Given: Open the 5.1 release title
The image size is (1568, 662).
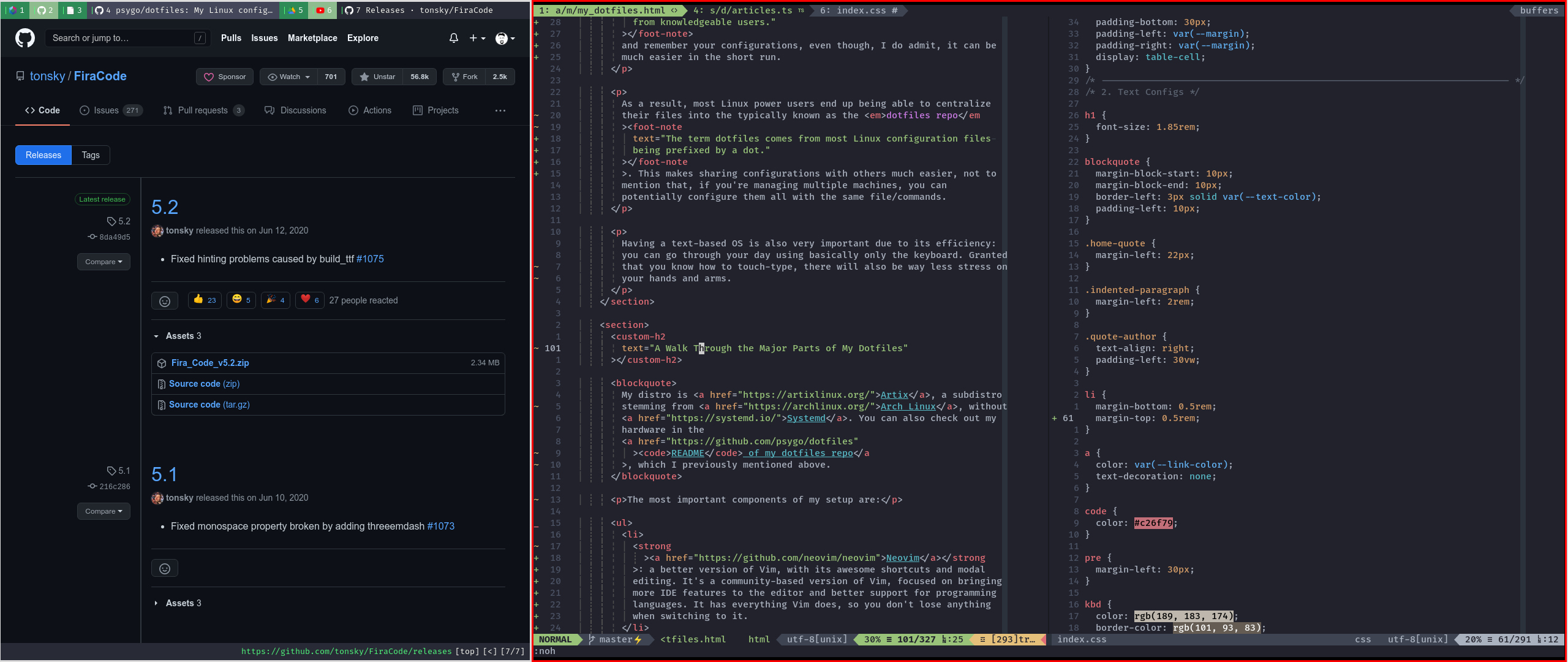Looking at the screenshot, I should coord(164,474).
